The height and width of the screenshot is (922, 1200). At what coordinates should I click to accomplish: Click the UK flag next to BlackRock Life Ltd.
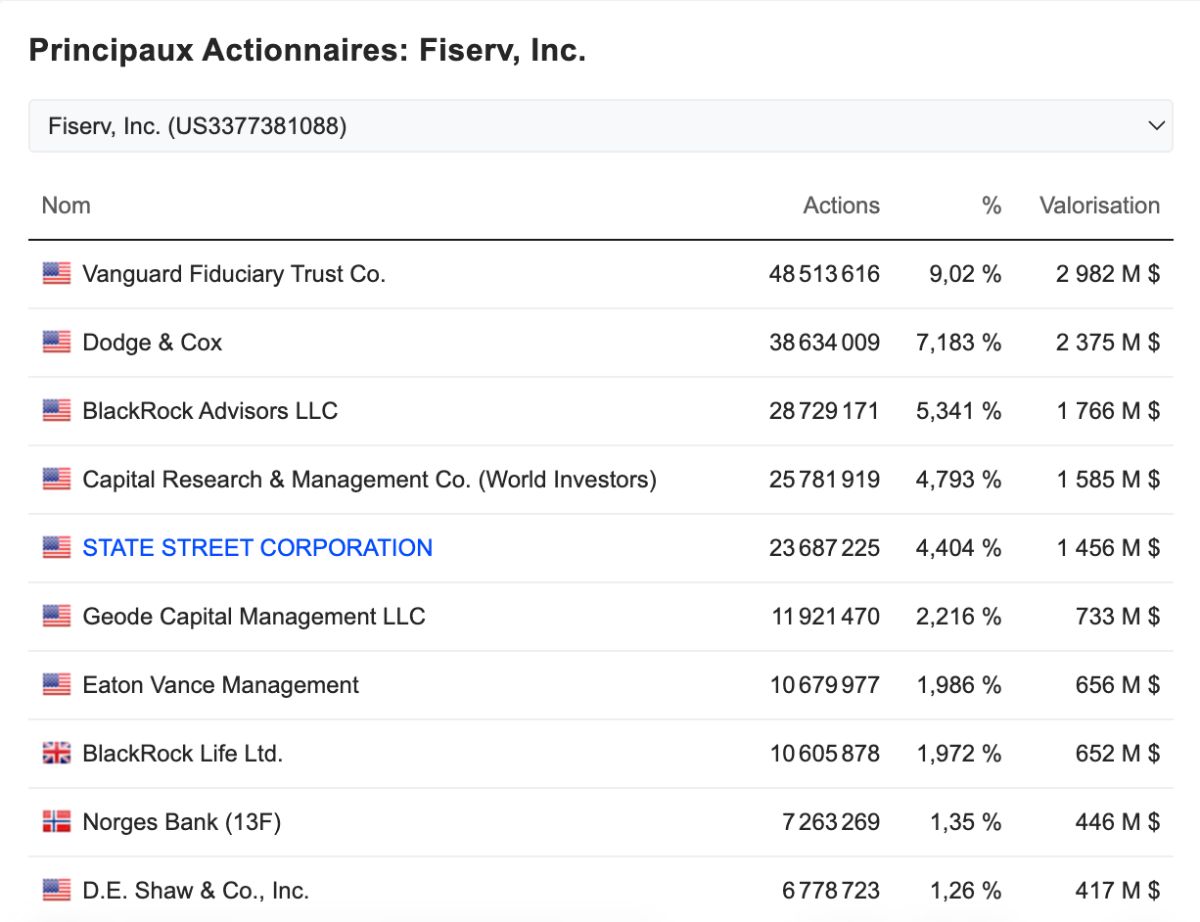(x=57, y=753)
